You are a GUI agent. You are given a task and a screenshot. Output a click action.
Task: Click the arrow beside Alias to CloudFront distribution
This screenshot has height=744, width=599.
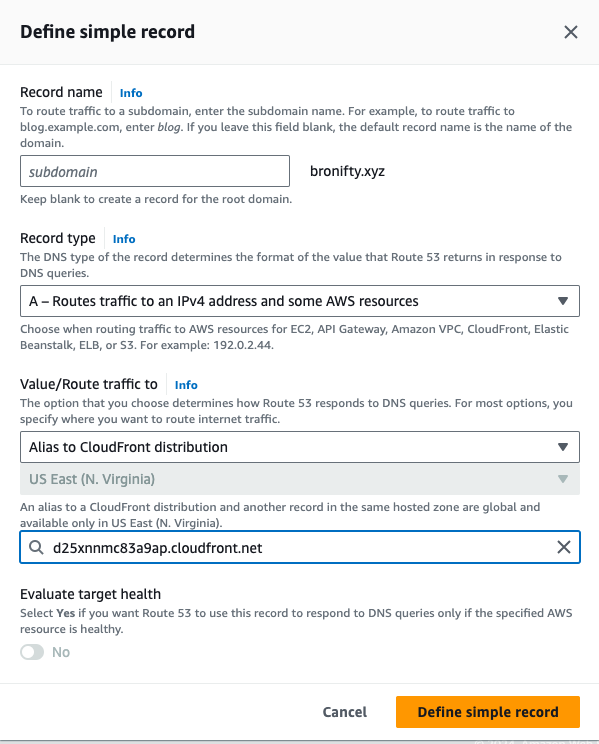click(x=563, y=447)
